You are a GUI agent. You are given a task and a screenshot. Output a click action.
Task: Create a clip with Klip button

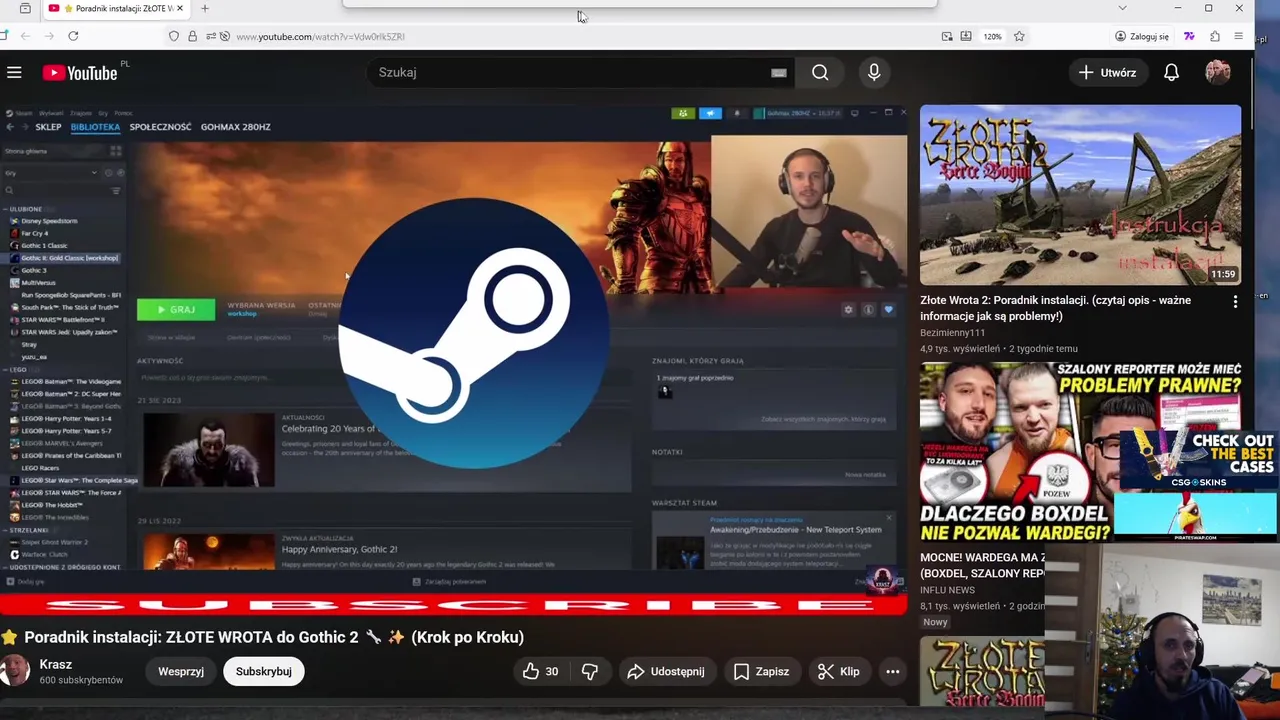838,671
